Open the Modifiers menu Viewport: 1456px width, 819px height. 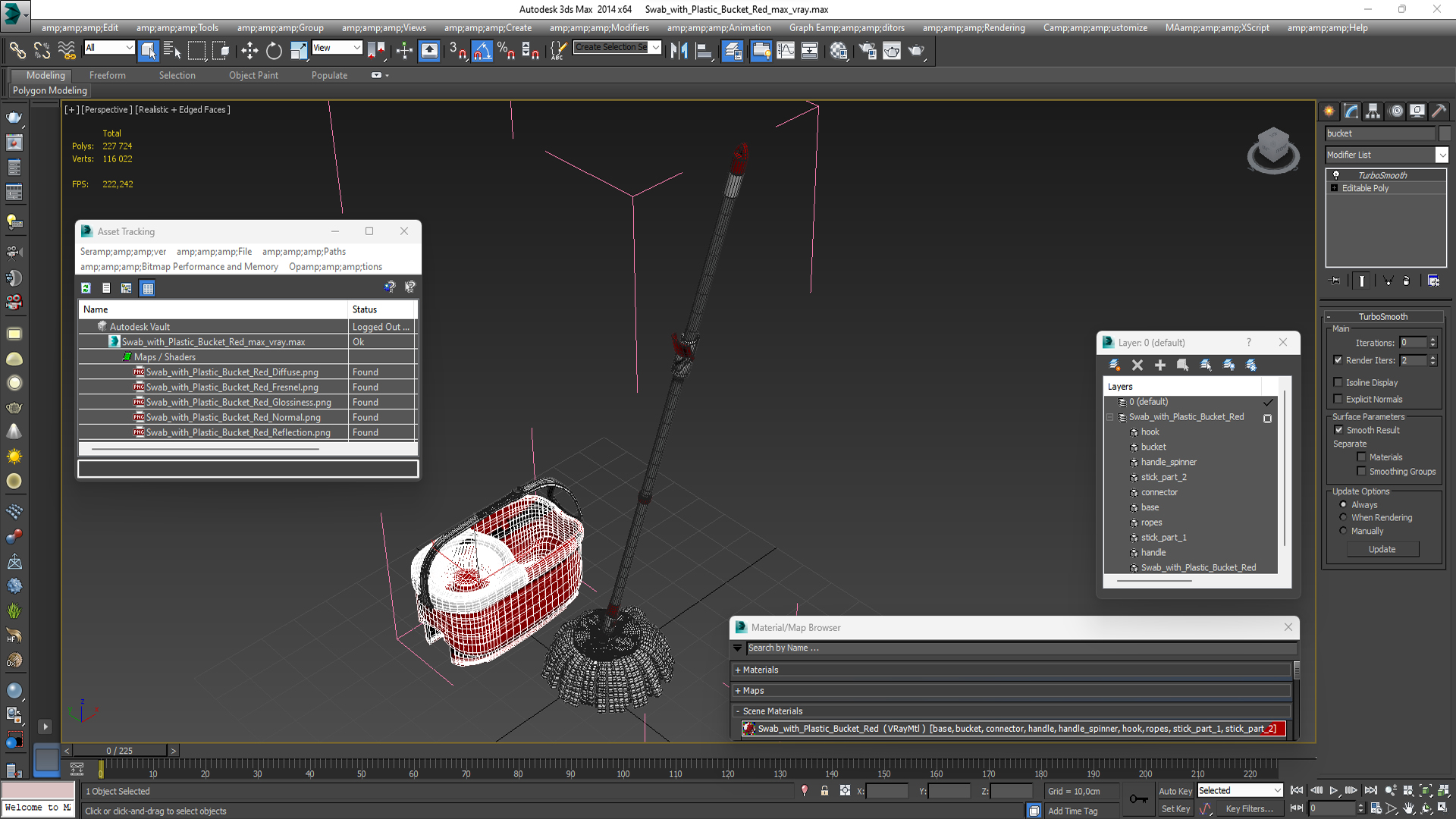(x=599, y=28)
